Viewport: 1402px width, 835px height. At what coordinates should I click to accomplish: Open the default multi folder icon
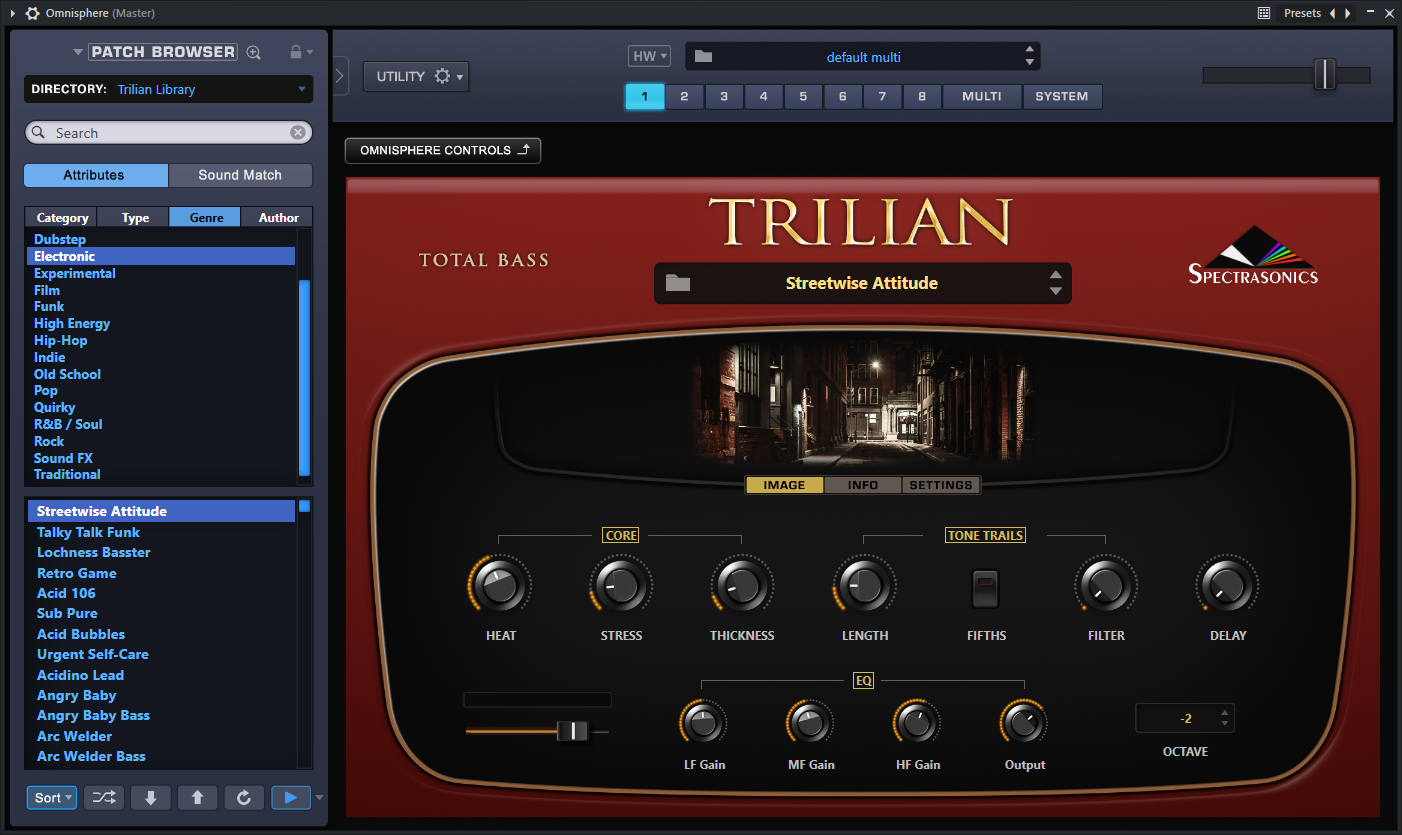tap(703, 57)
